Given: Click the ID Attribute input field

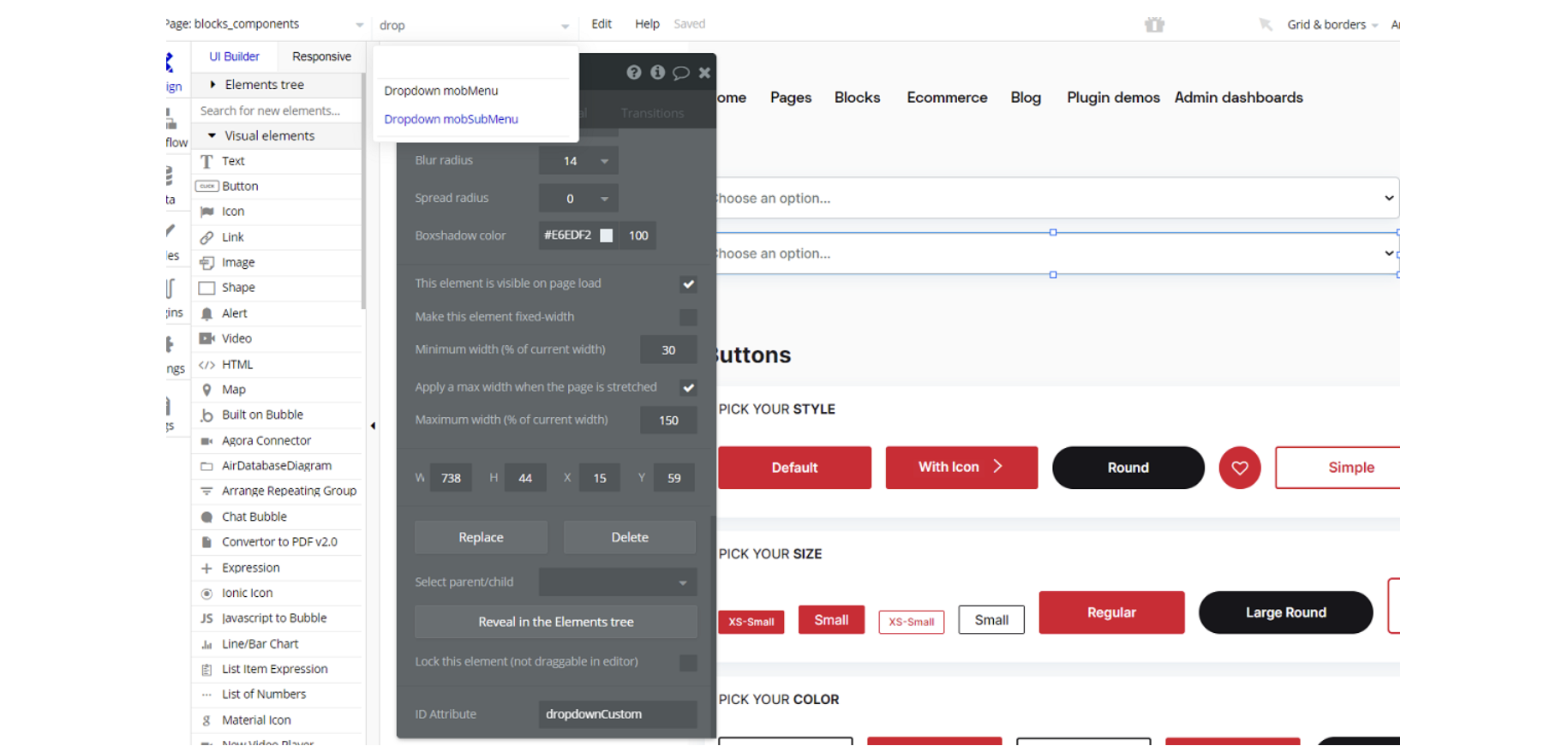Looking at the screenshot, I should click(x=617, y=714).
